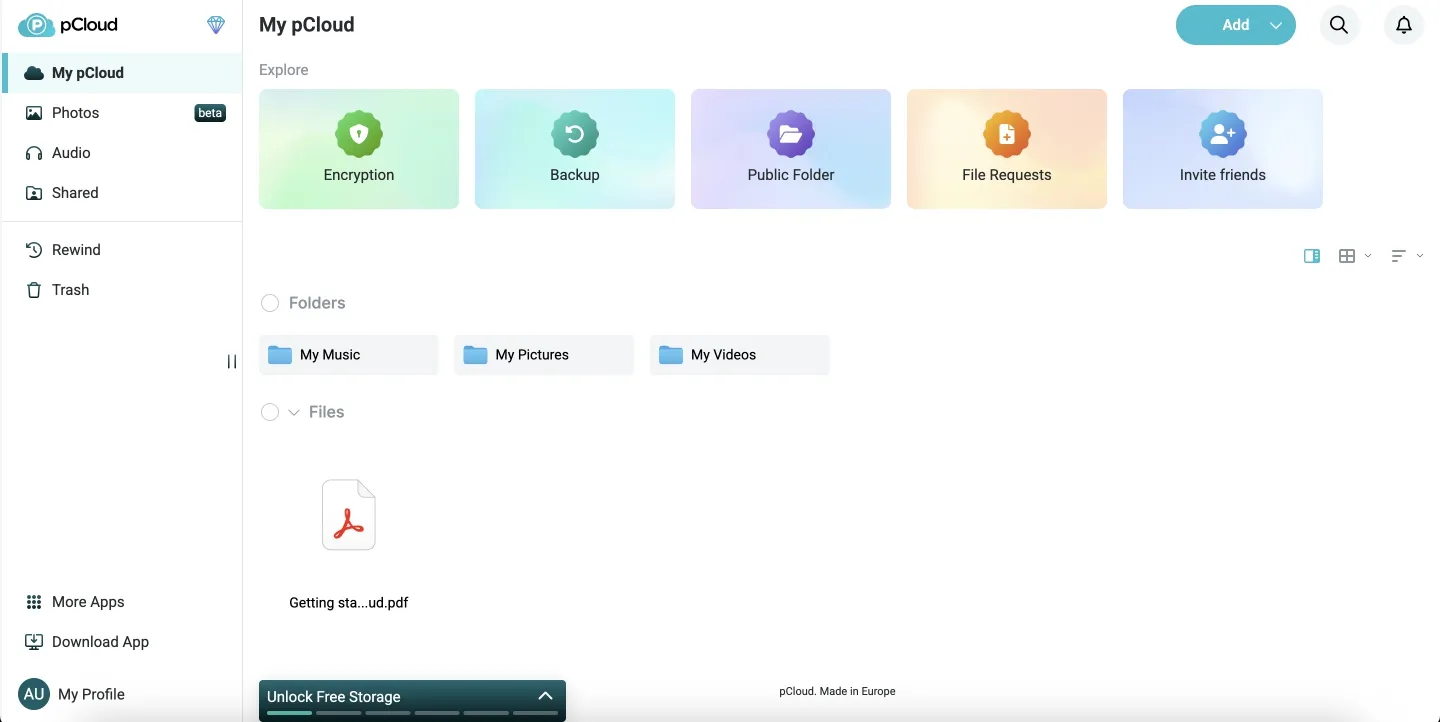1440x722 pixels.
Task: Select the Folders checkbox
Action: coord(270,303)
